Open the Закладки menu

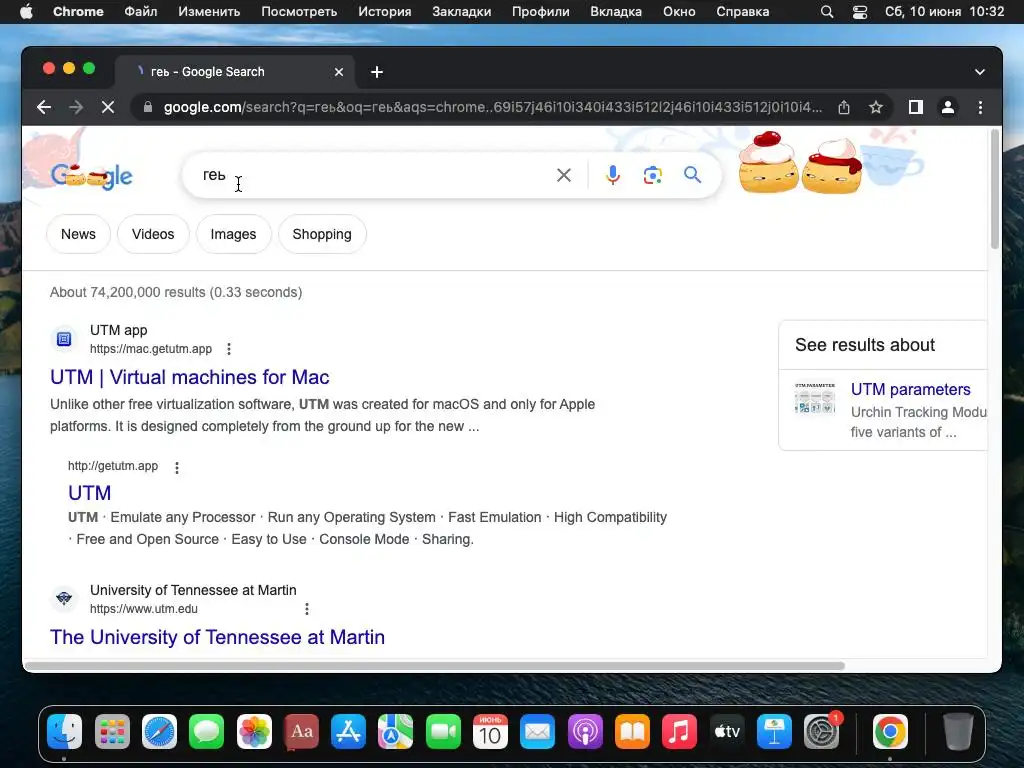pyautogui.click(x=462, y=12)
